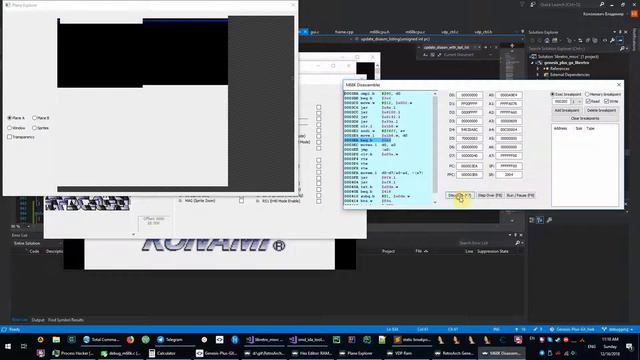Screen dimensions: 640x360
Task: Open the Output tab at the bottom
Action: tap(38, 320)
